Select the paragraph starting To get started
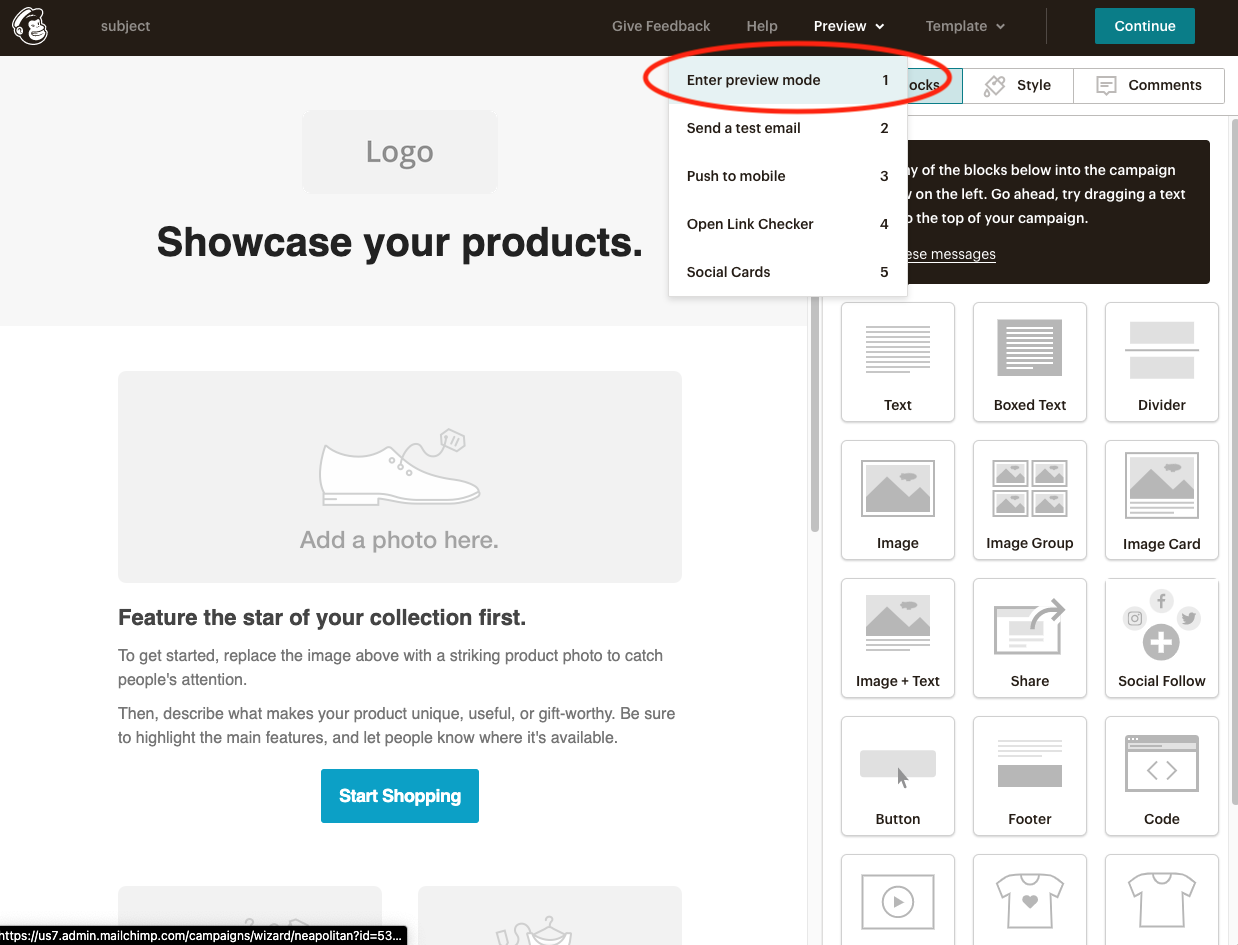Image resolution: width=1238 pixels, height=945 pixels. point(391,668)
